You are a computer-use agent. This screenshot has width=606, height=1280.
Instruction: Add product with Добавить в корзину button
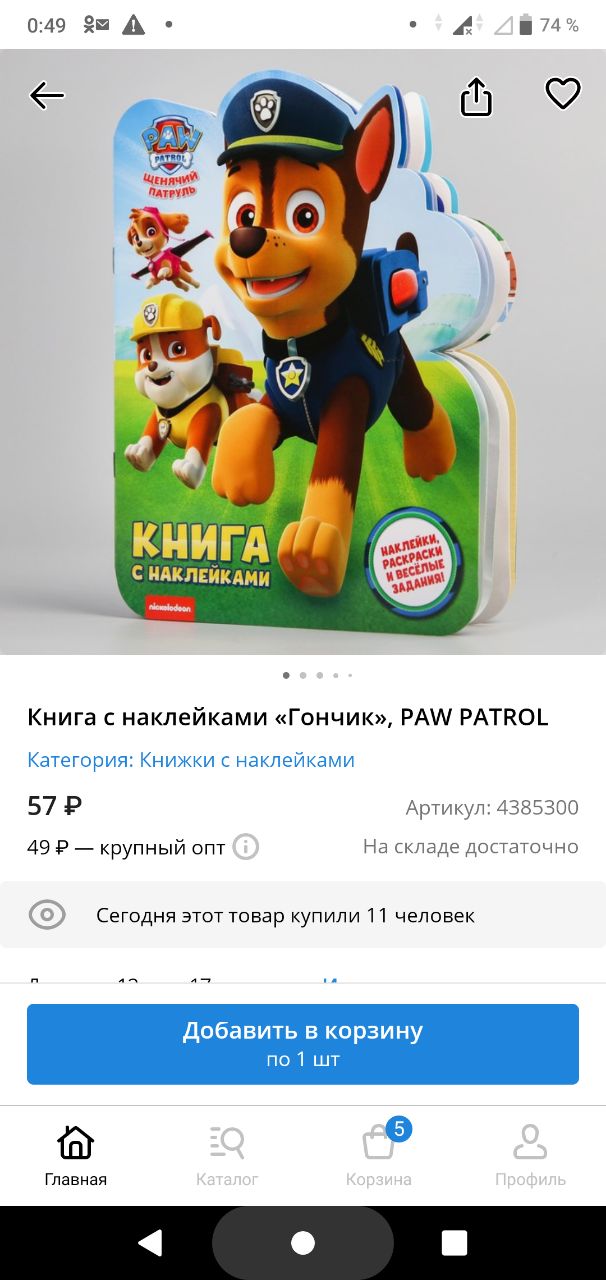click(303, 1044)
